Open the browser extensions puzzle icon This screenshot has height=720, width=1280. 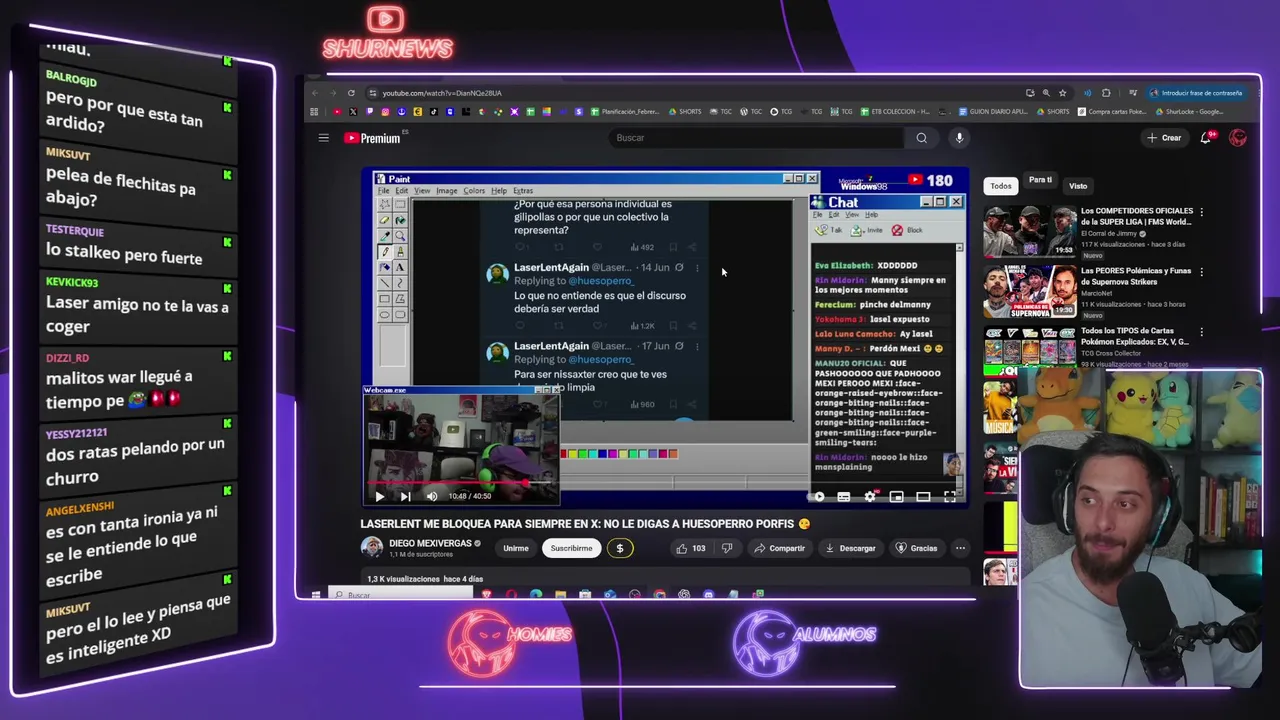coord(1106,93)
